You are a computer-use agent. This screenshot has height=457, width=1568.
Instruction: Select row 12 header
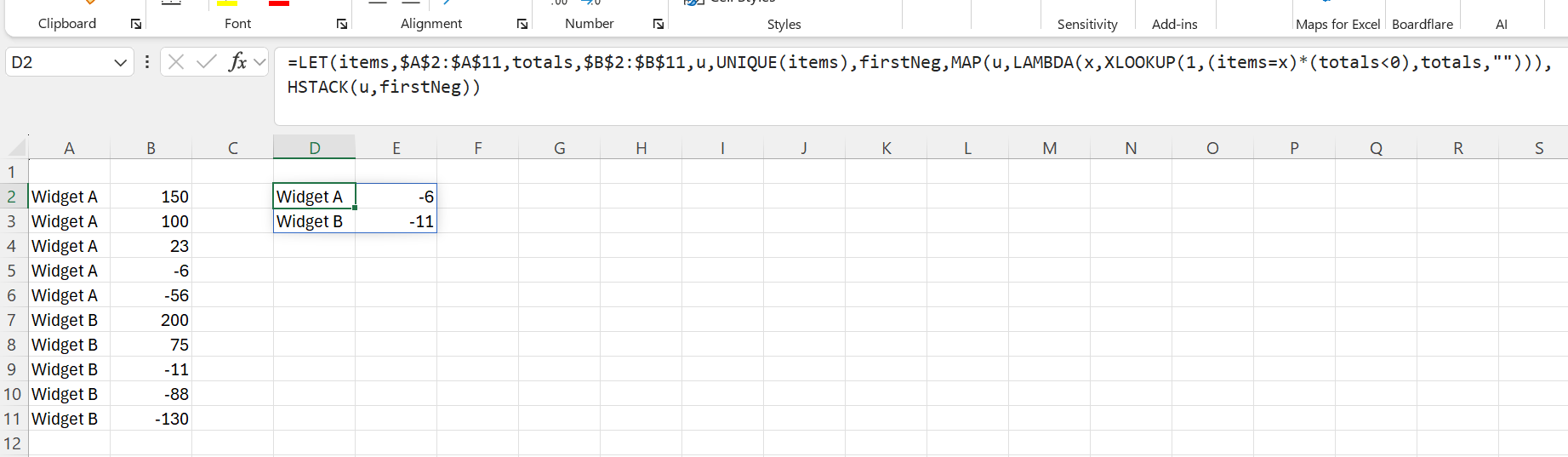click(x=14, y=443)
